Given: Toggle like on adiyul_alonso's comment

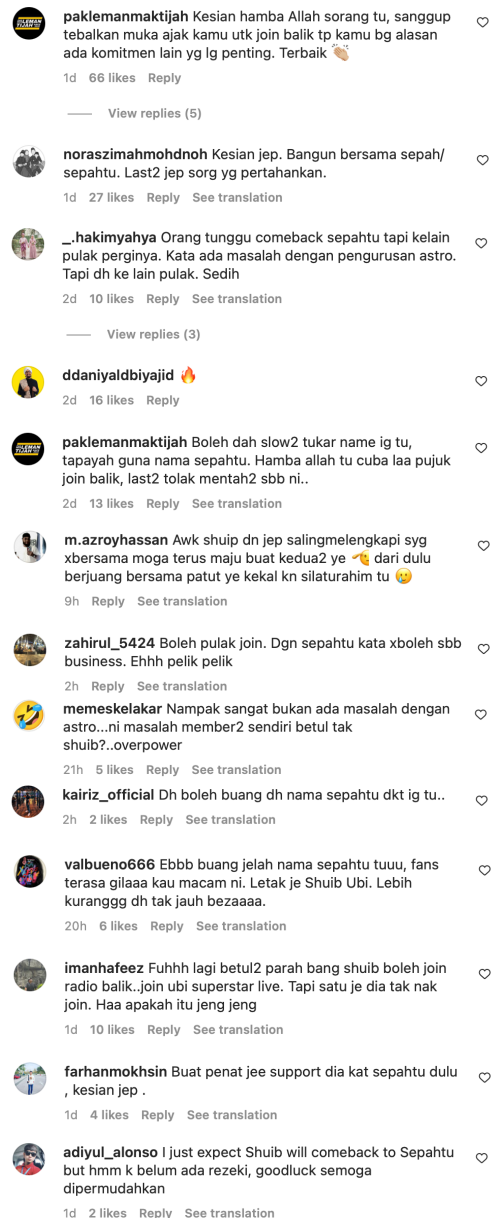Looking at the screenshot, I should tap(482, 1157).
